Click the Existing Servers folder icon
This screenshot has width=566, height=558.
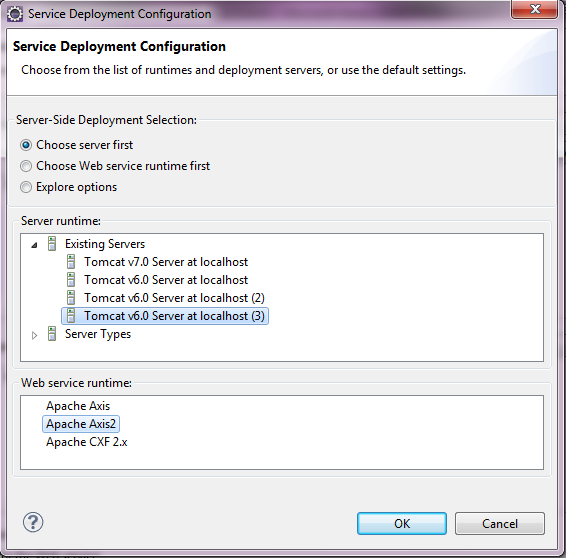(x=52, y=244)
